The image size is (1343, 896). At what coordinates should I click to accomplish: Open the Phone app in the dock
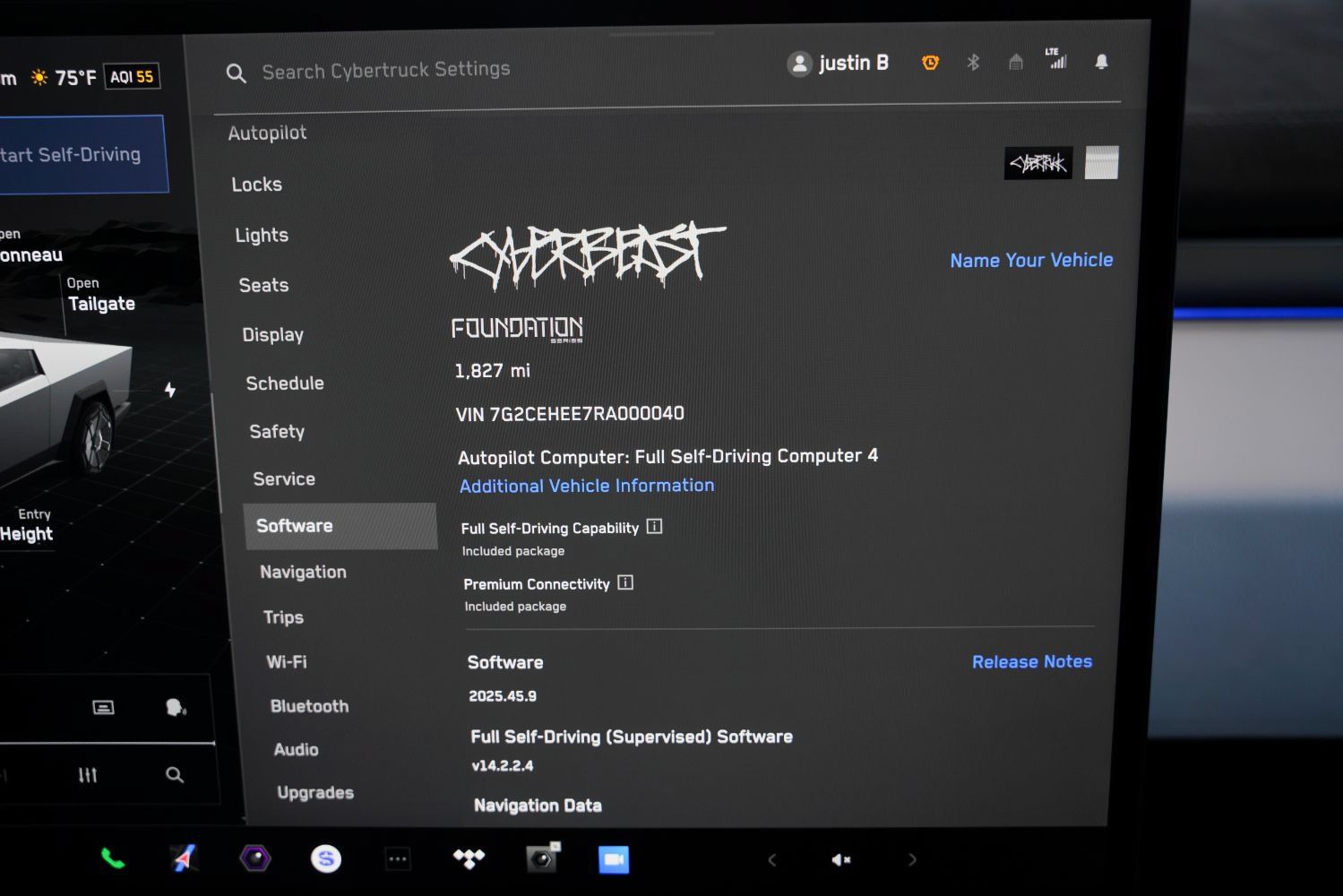click(x=113, y=858)
